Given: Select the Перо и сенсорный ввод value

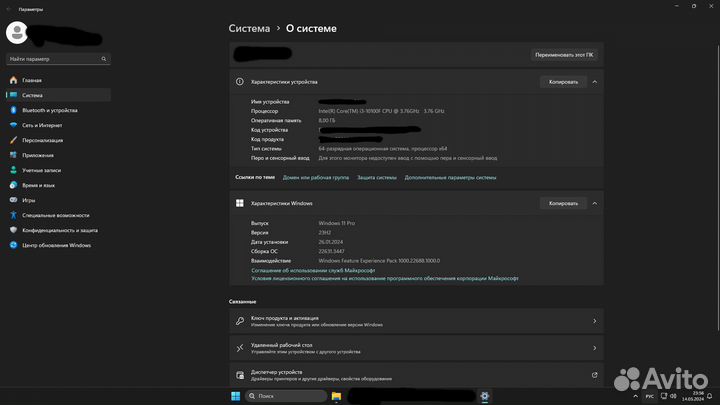Looking at the screenshot, I should (408, 158).
